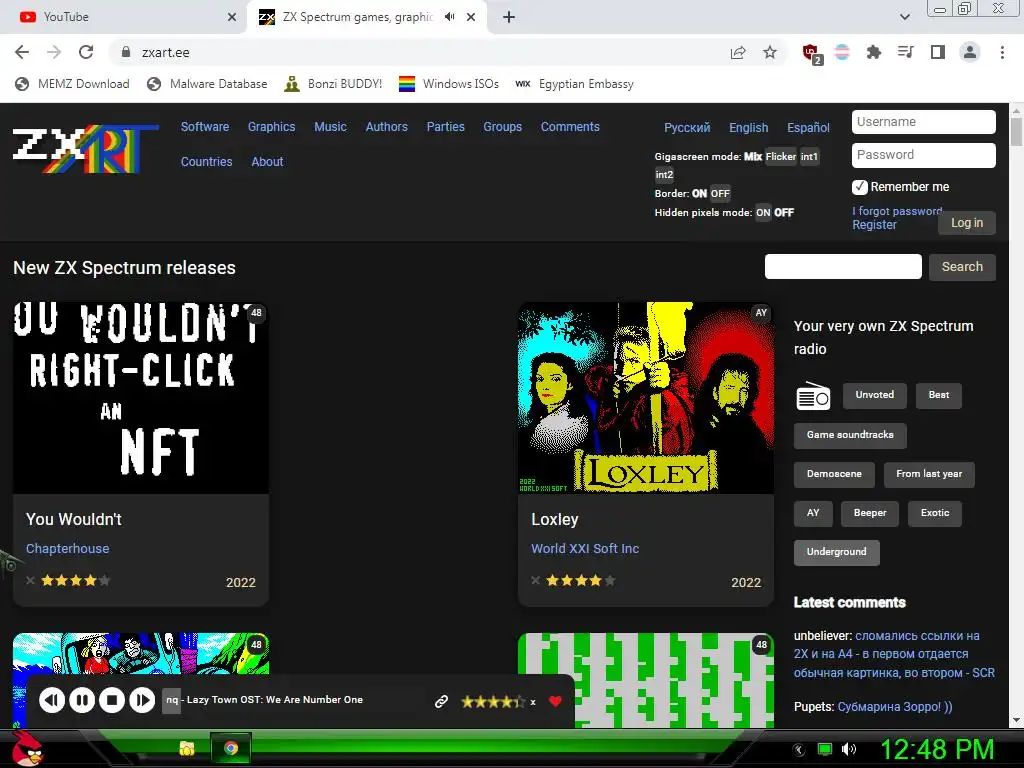
Task: Set Gigascreen mode to int2
Action: point(664,174)
